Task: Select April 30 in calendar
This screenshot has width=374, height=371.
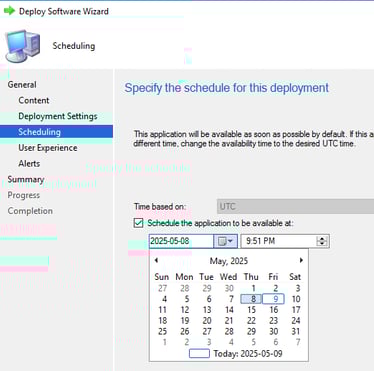Action: [229, 288]
